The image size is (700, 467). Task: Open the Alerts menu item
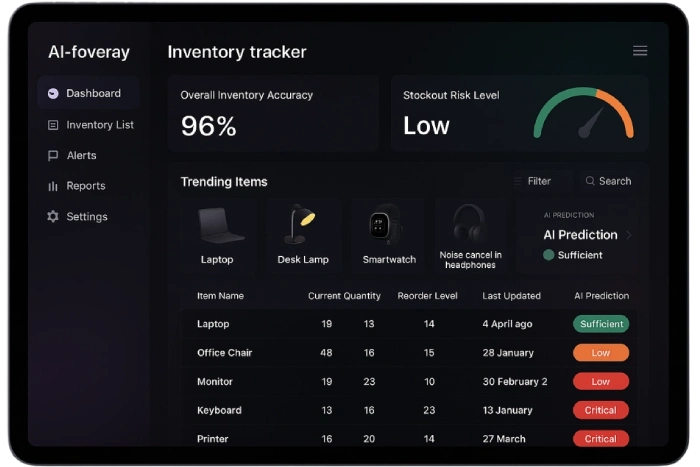click(x=72, y=155)
